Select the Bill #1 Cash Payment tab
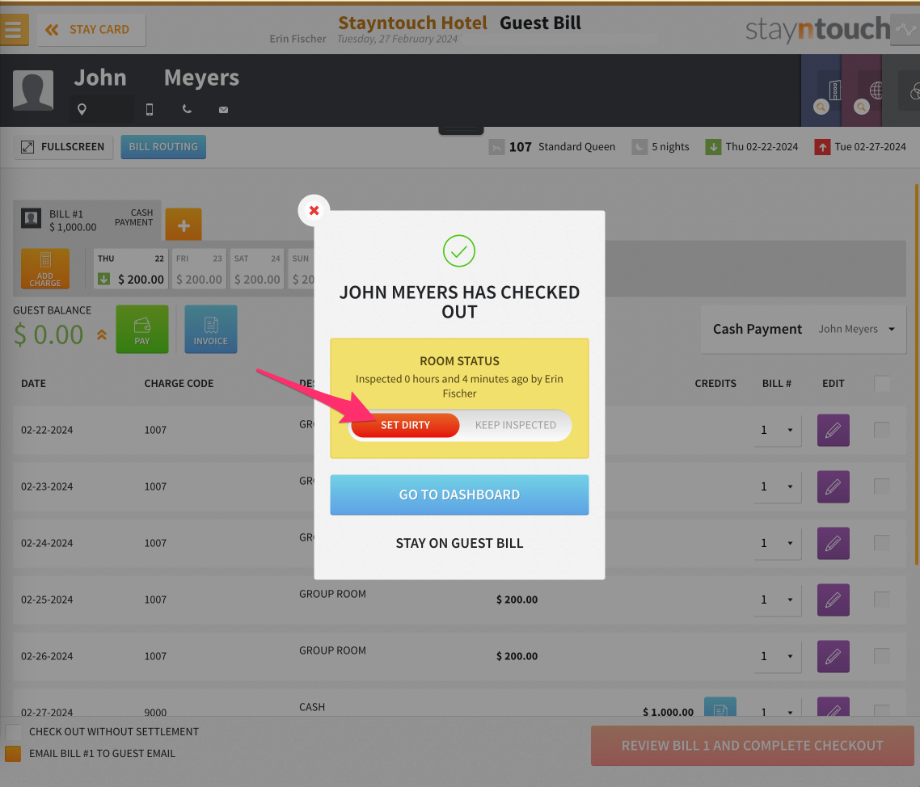920x787 pixels. (x=87, y=220)
